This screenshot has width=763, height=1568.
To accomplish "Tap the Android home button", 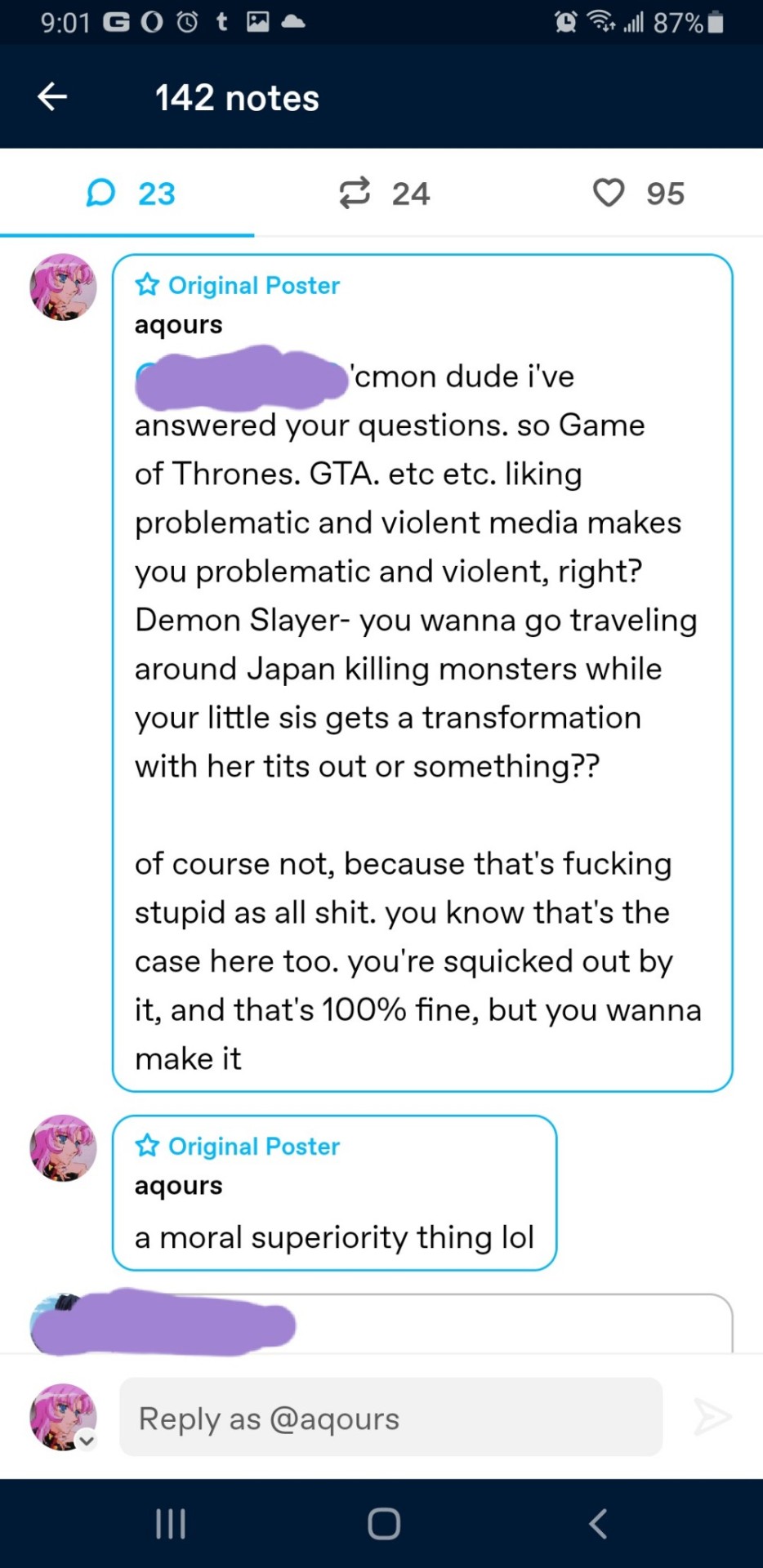I will point(383,1524).
